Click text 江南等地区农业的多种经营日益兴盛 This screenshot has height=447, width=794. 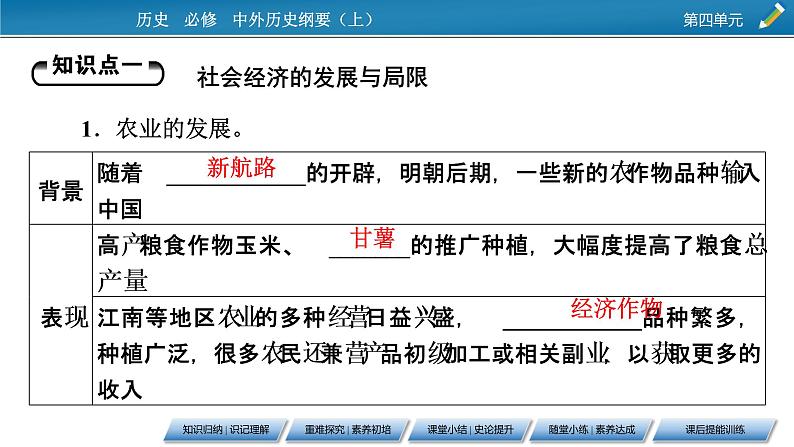[276, 318]
